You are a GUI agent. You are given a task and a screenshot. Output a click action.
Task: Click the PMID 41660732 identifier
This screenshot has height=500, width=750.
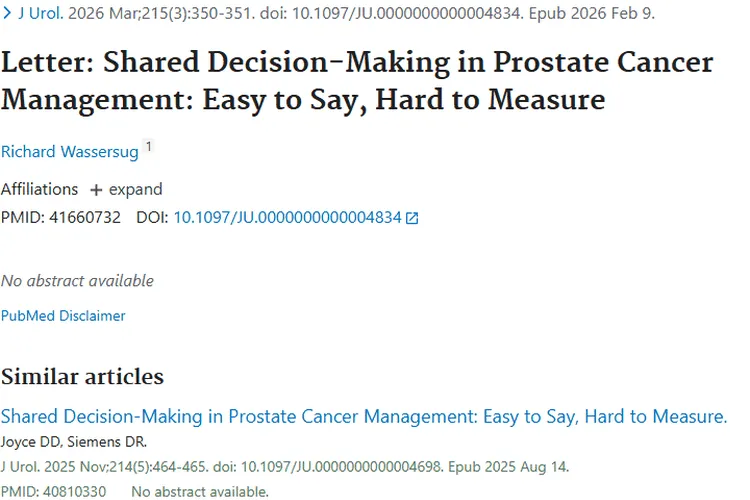click(x=60, y=217)
